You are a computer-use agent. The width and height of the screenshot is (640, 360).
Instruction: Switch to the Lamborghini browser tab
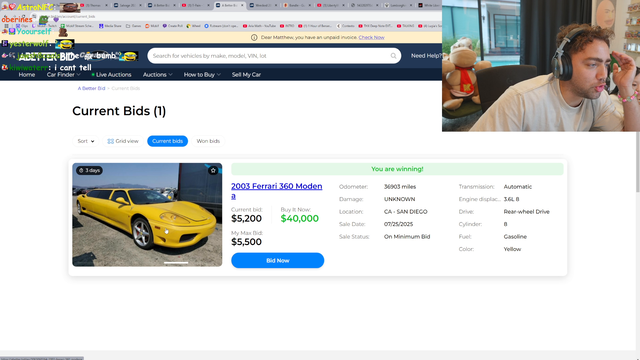pyautogui.click(x=398, y=5)
